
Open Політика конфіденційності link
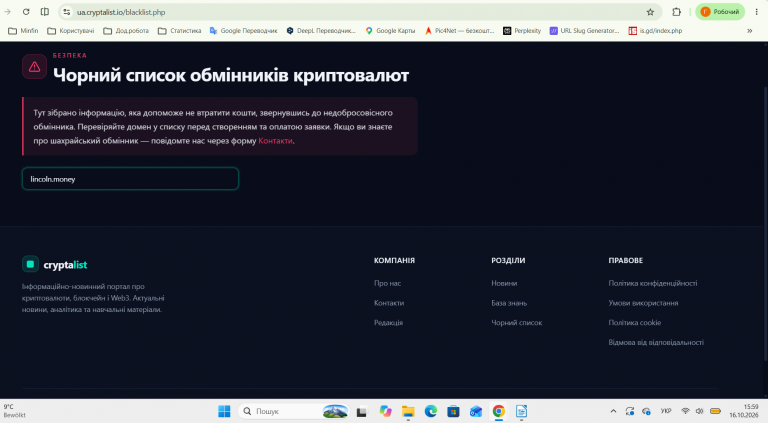point(652,283)
